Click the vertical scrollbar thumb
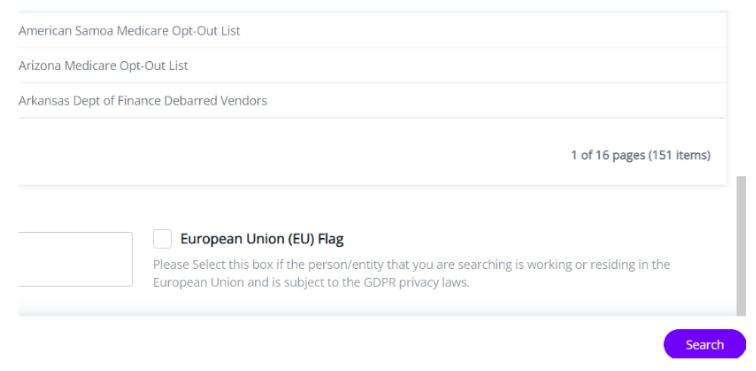The image size is (756, 371). pos(741,246)
